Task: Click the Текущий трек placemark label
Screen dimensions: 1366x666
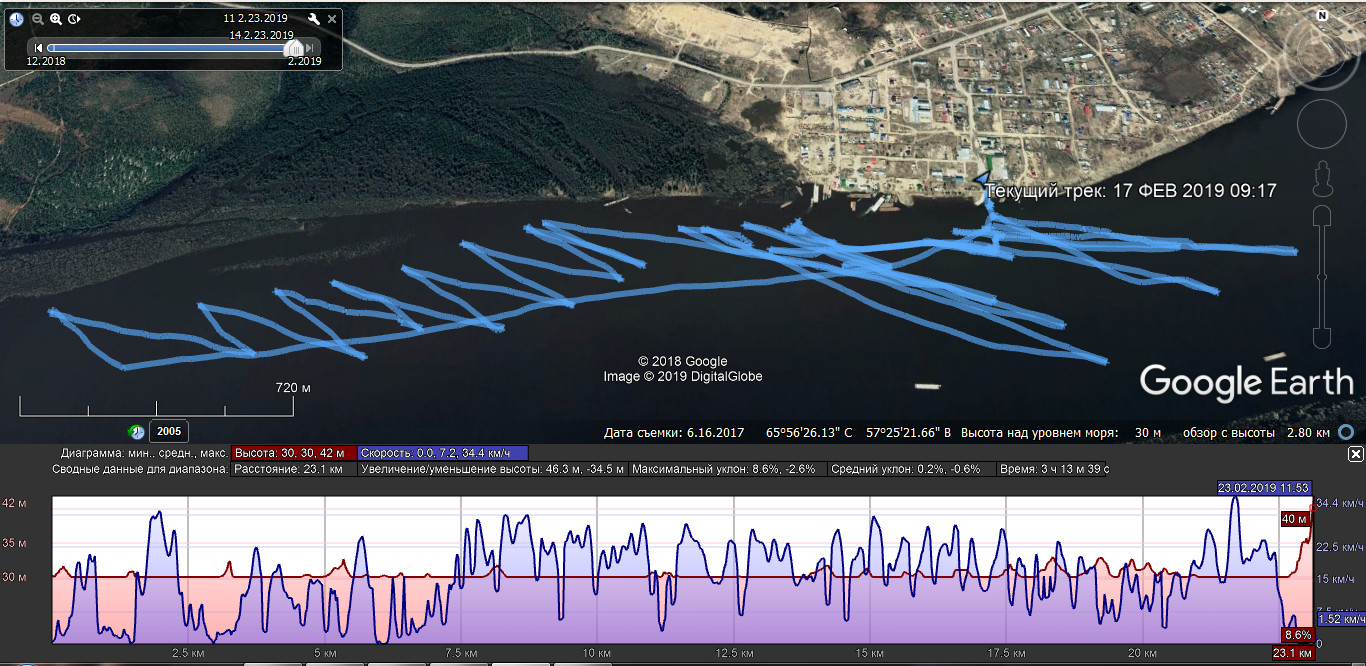Action: (1130, 190)
